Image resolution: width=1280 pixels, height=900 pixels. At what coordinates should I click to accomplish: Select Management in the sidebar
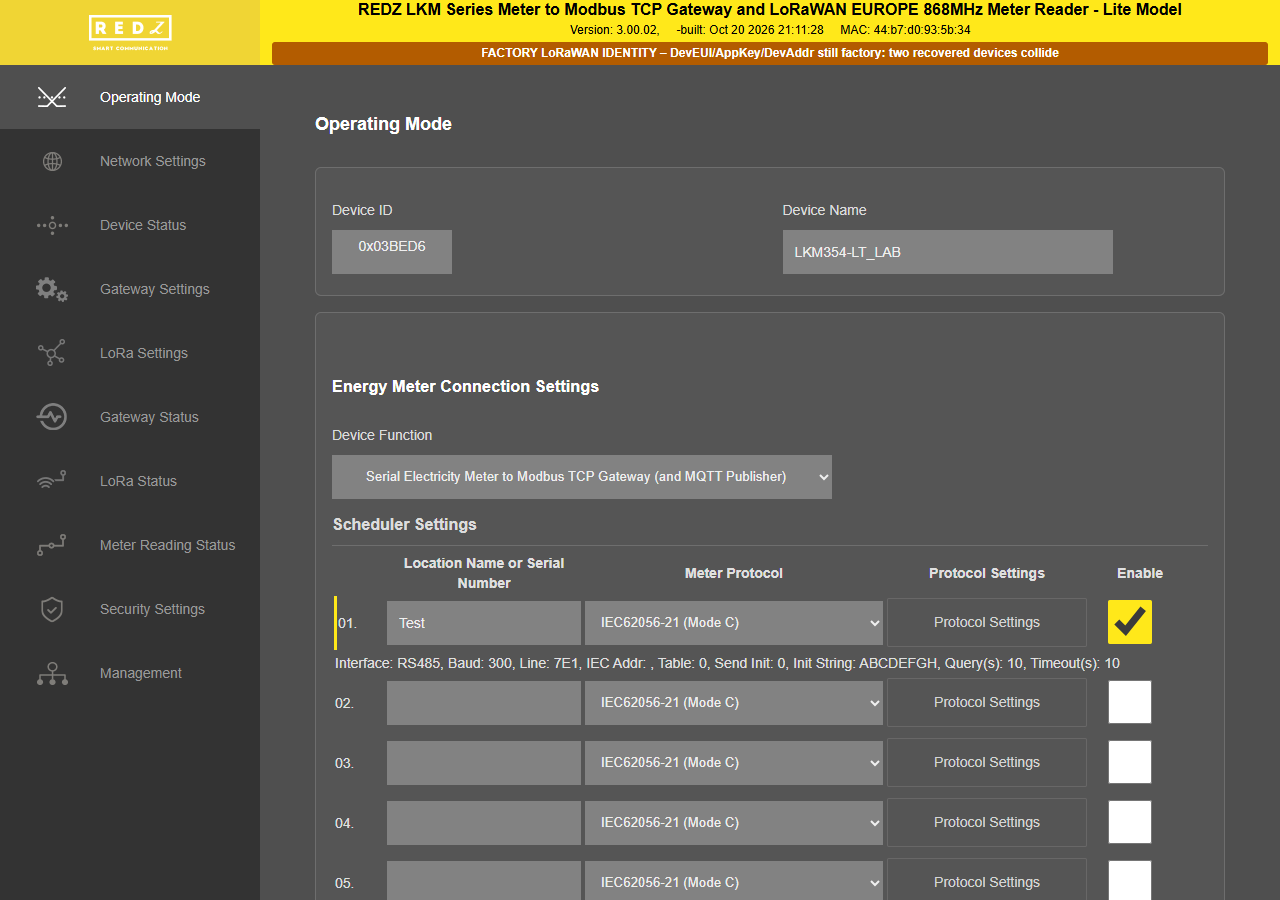[130, 673]
